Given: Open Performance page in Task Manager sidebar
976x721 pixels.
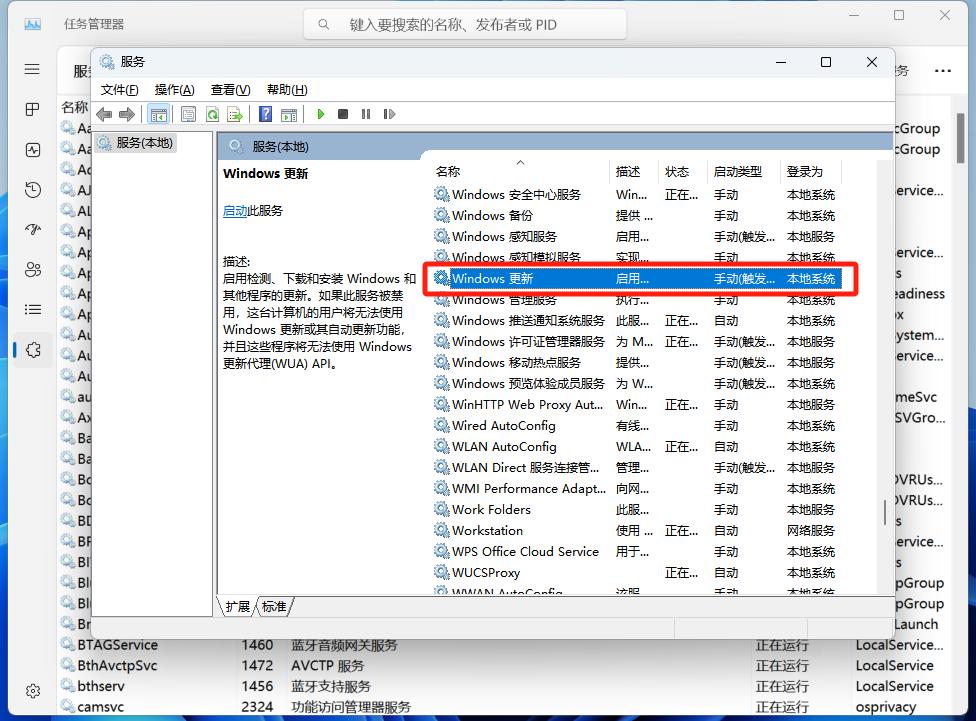Looking at the screenshot, I should (x=32, y=150).
